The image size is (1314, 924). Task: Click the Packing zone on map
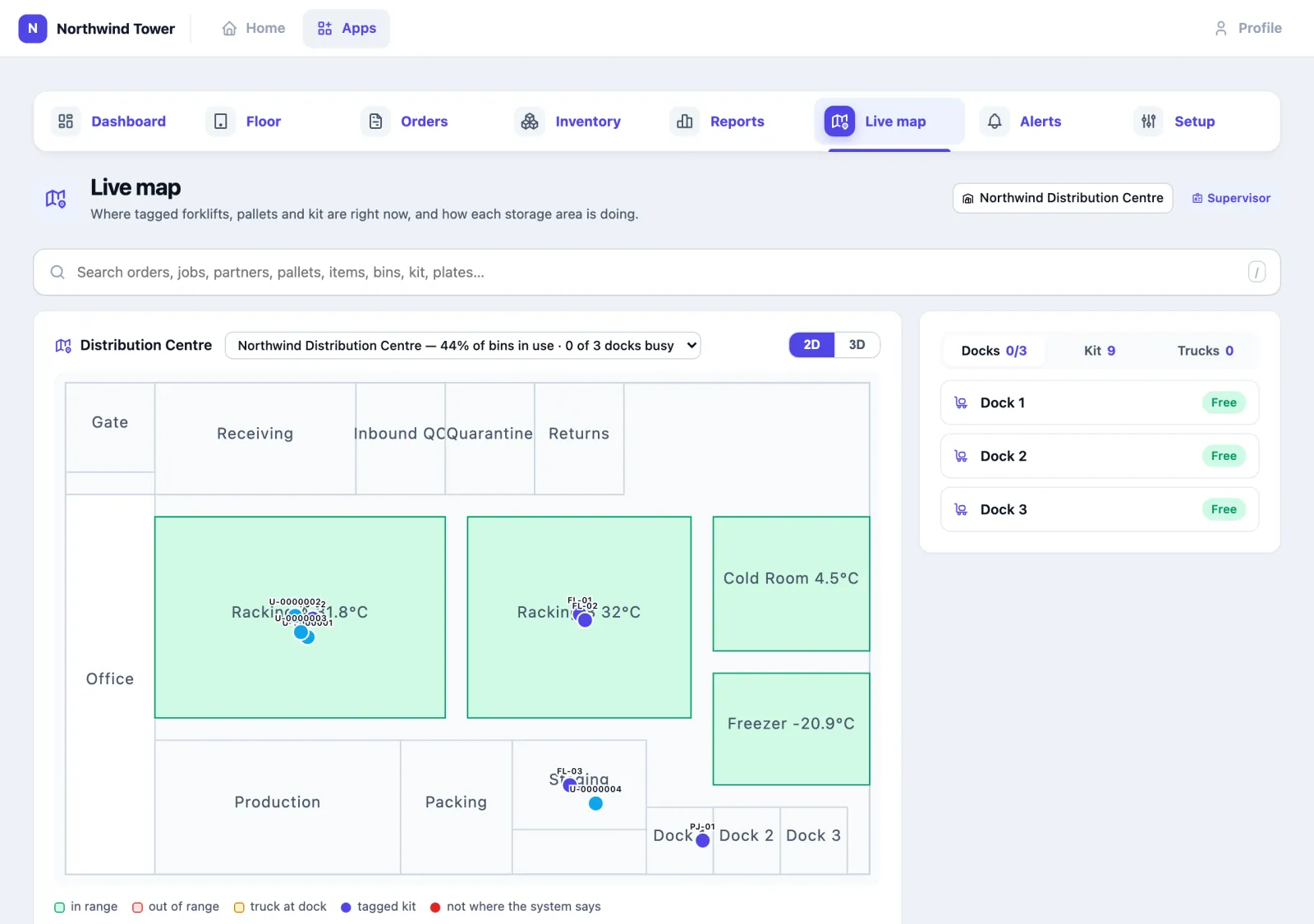[x=457, y=807]
